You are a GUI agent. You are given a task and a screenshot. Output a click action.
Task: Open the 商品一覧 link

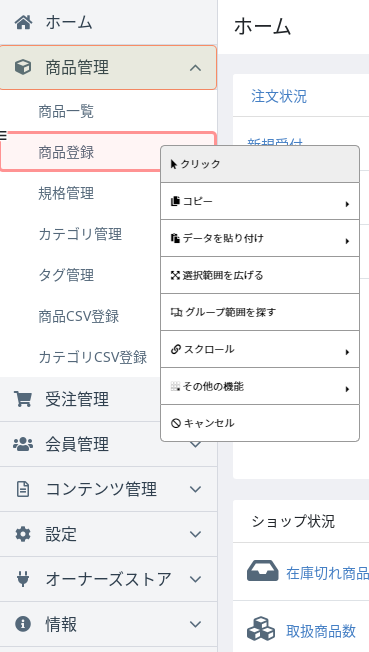pyautogui.click(x=66, y=111)
